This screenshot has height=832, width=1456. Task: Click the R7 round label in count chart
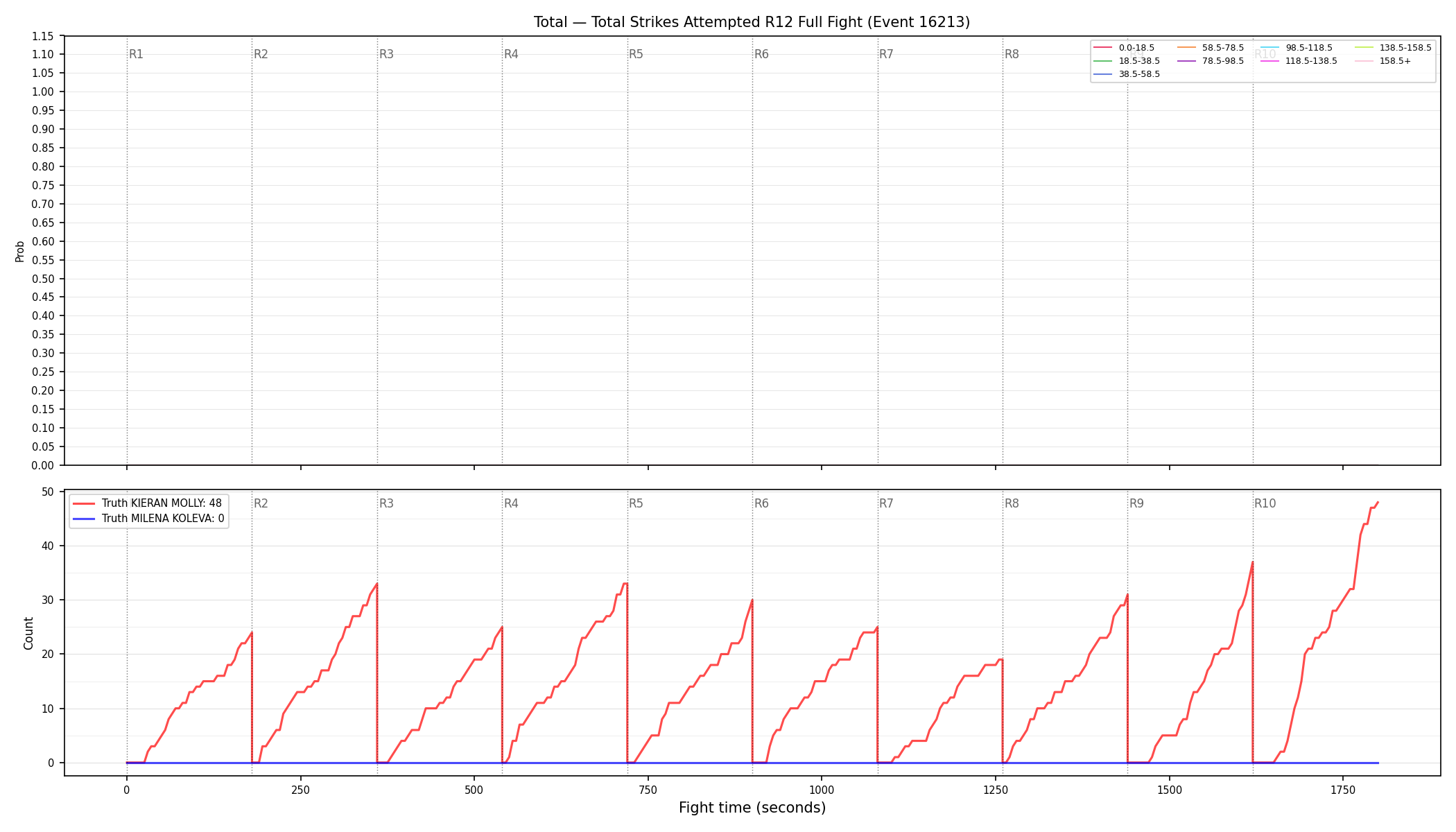pyautogui.click(x=886, y=503)
